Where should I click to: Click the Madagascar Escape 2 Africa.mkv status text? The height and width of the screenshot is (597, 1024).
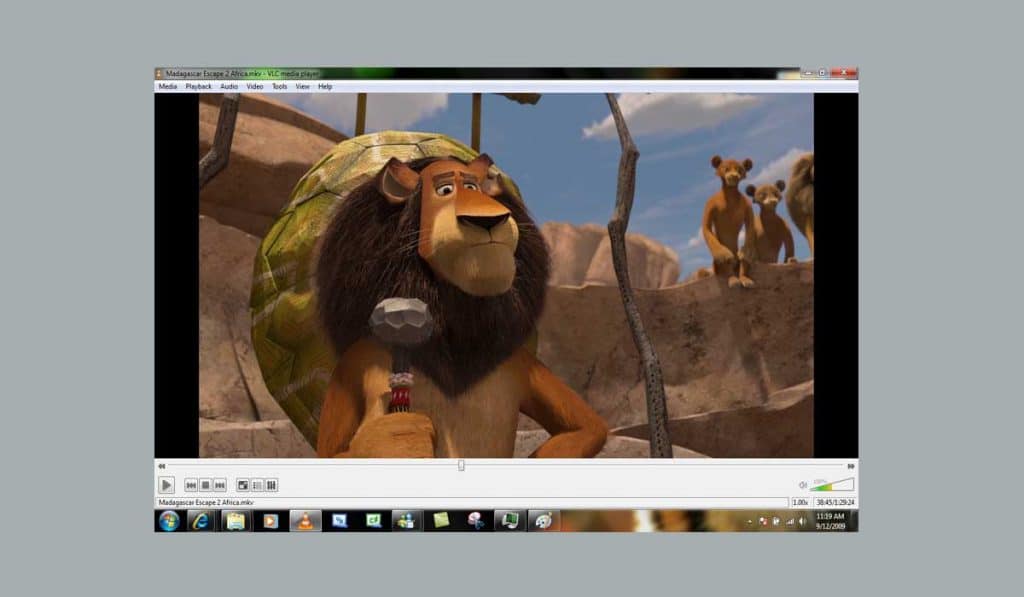pyautogui.click(x=206, y=502)
